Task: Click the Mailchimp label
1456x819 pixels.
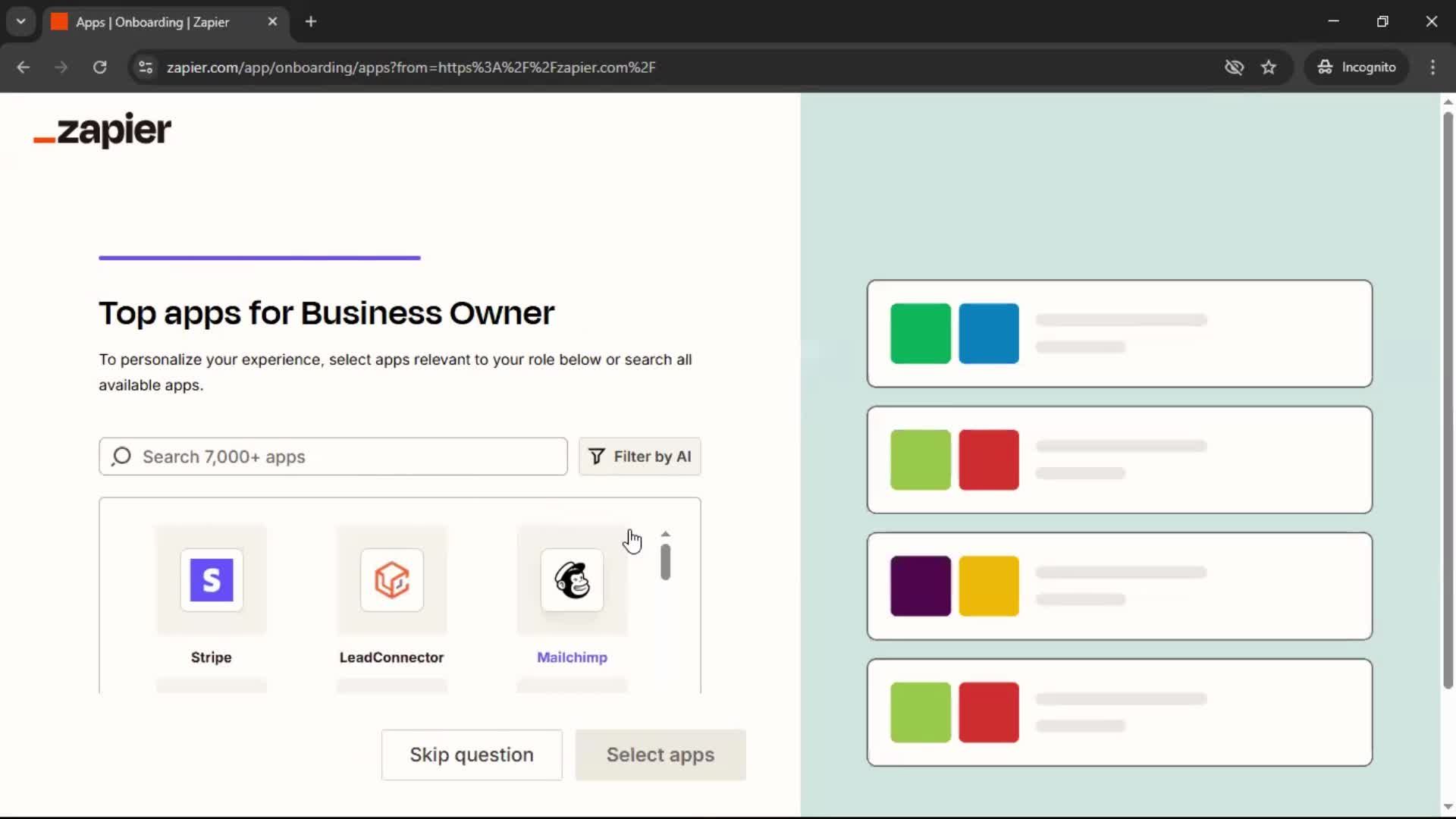Action: 573,657
